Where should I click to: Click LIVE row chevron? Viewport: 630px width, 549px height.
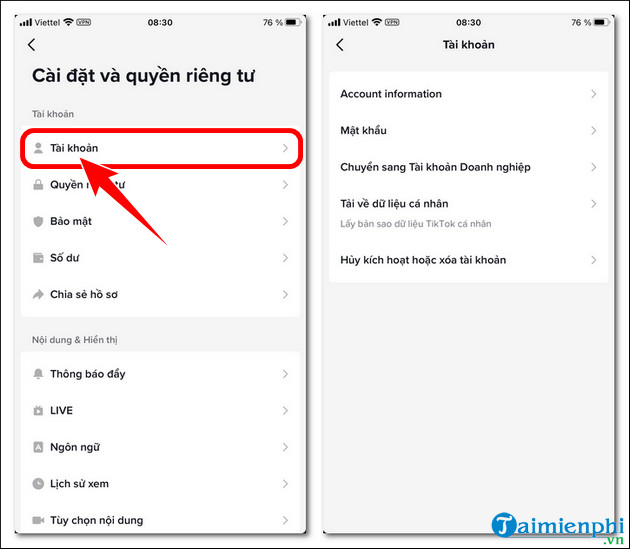tap(285, 410)
